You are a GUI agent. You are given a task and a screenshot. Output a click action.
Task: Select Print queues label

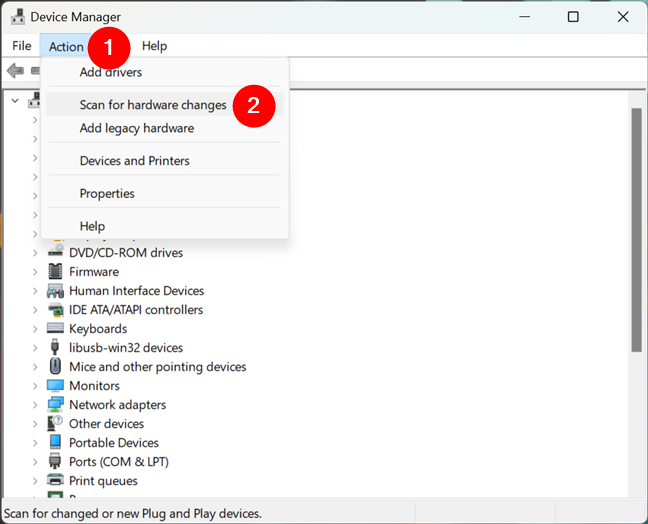point(103,481)
